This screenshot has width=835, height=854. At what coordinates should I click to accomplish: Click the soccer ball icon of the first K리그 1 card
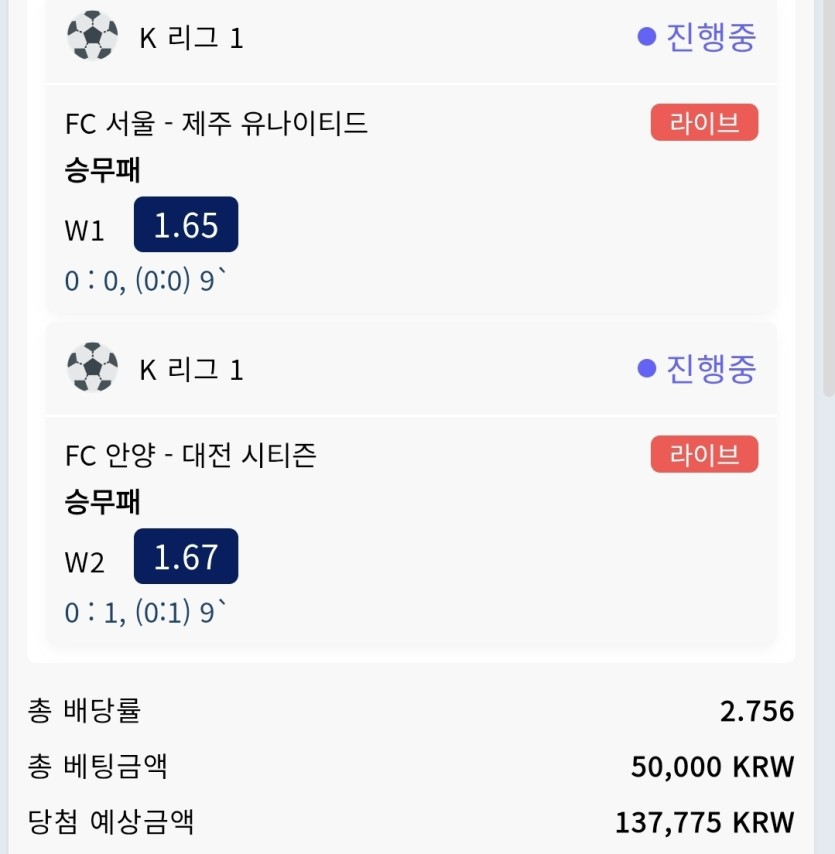pos(92,35)
